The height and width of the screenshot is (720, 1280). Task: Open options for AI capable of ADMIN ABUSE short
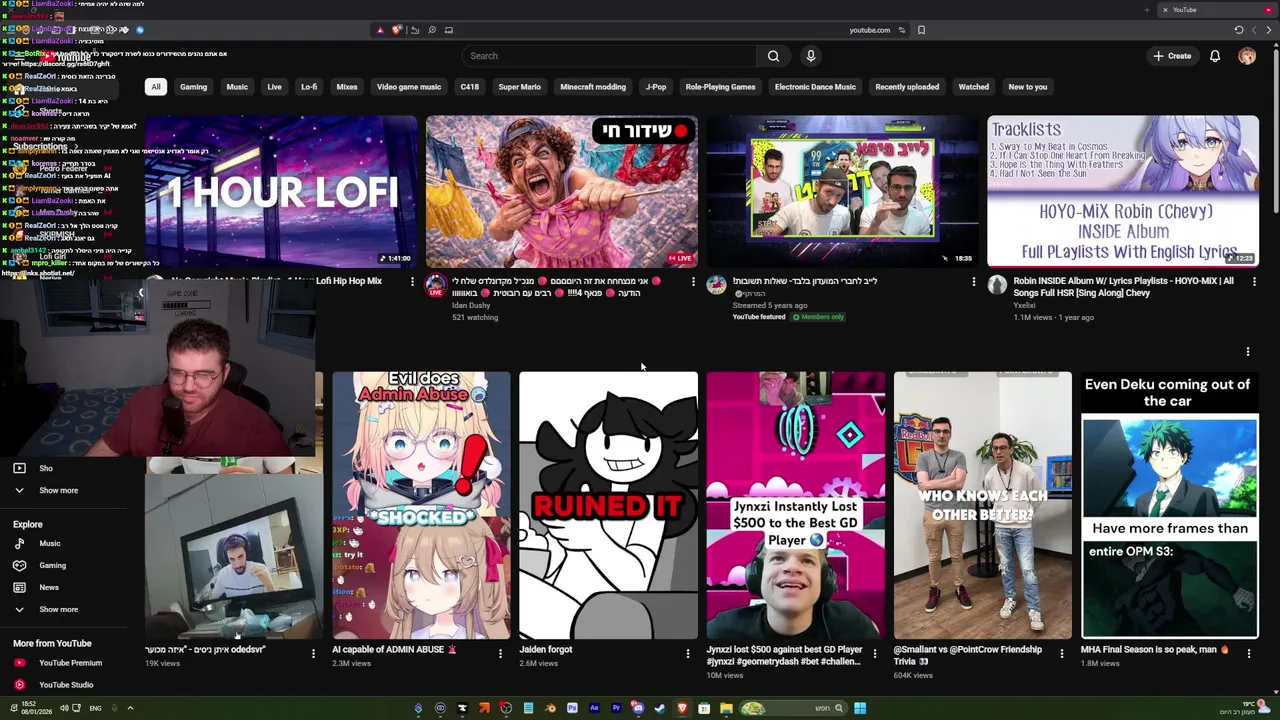500,653
